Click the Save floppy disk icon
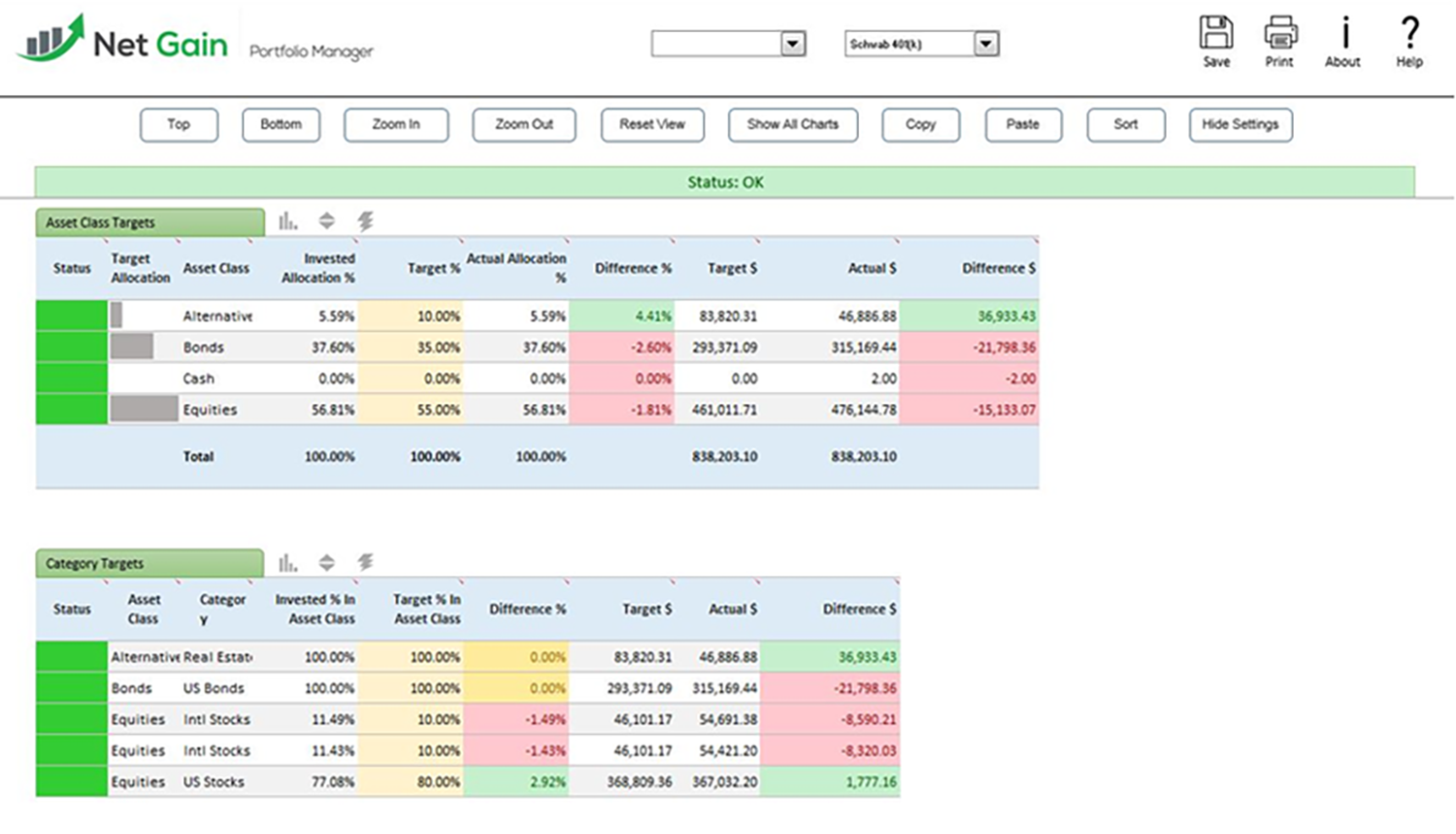 1215,33
